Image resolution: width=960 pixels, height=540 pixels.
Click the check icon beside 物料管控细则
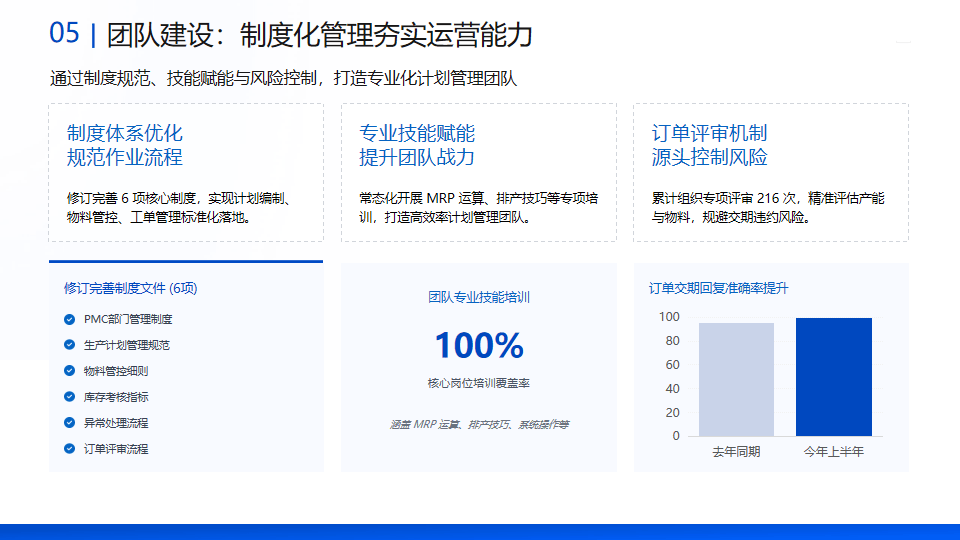(x=69, y=371)
